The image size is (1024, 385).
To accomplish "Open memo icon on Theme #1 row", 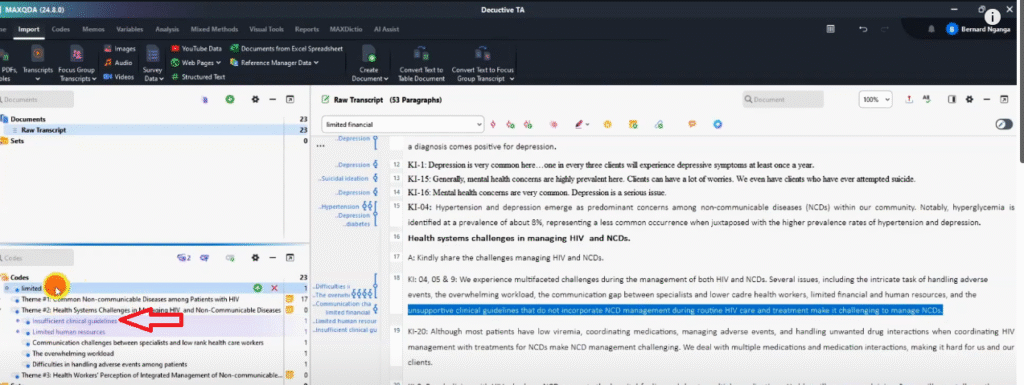I will [289, 299].
